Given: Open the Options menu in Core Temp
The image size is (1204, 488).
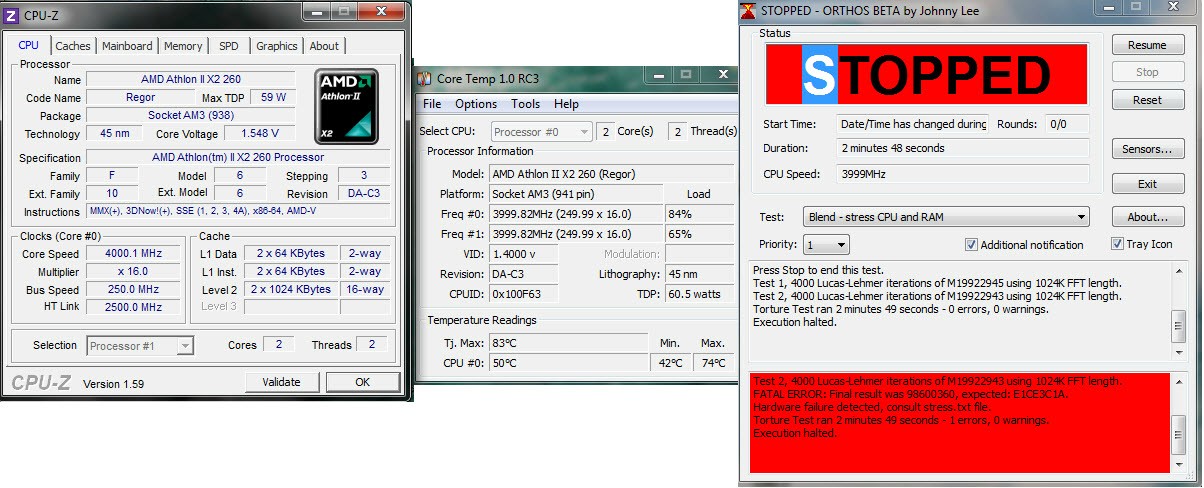Looking at the screenshot, I should point(476,104).
